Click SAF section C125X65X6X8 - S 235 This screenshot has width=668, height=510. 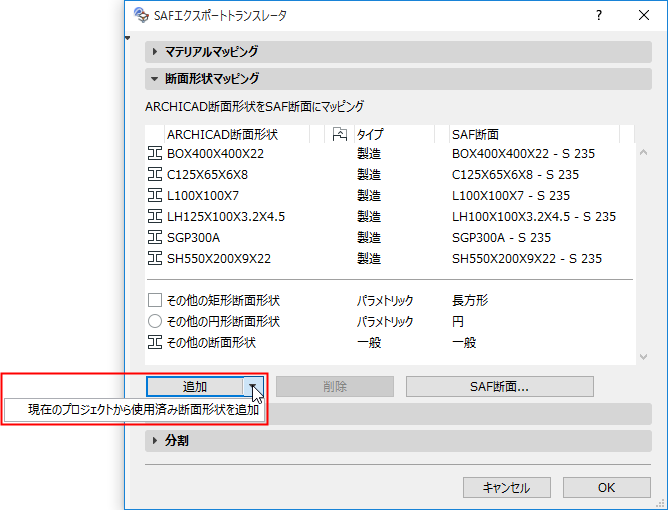click(x=515, y=174)
